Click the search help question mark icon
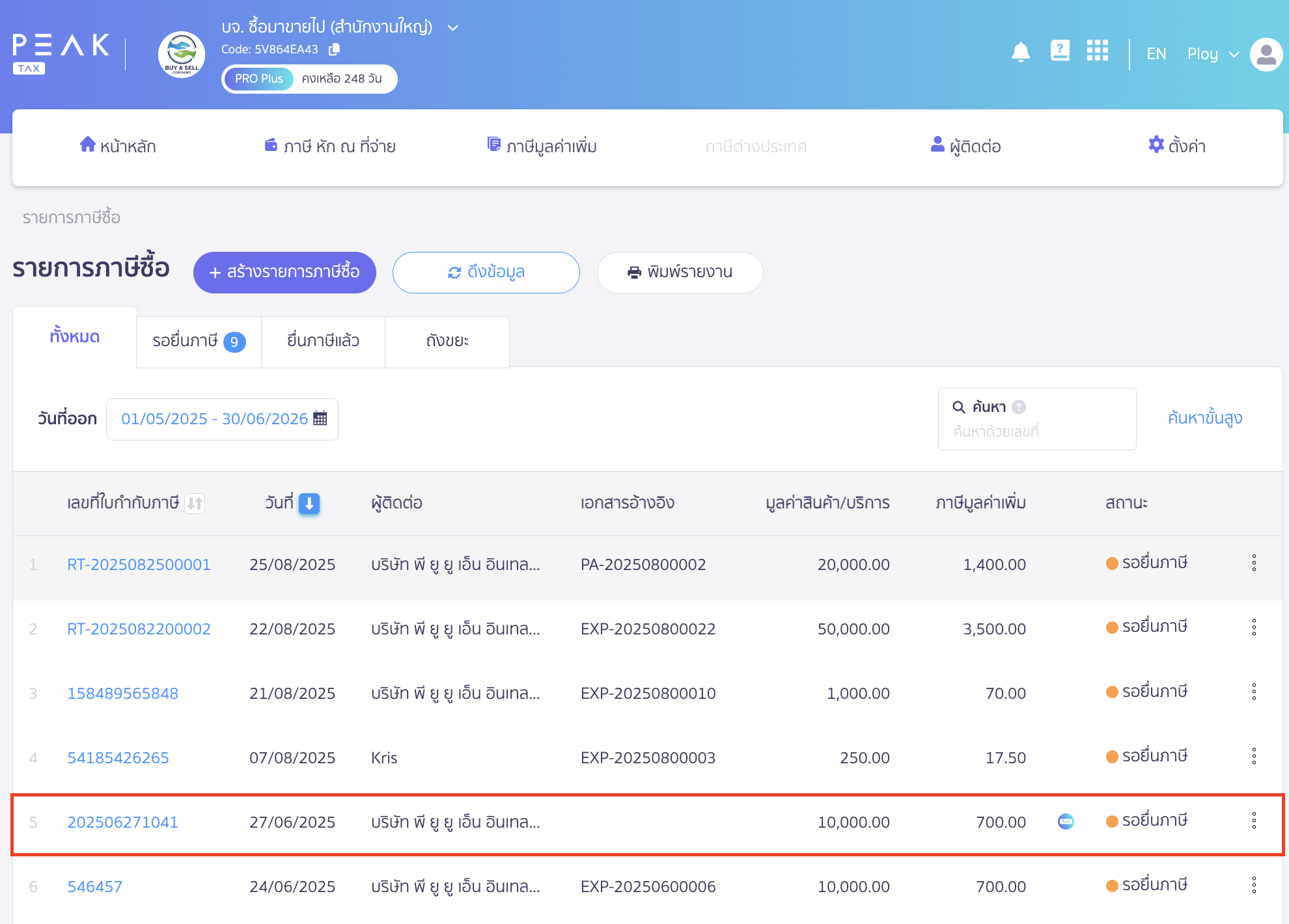The width and height of the screenshot is (1289, 924). pyautogui.click(x=1019, y=407)
